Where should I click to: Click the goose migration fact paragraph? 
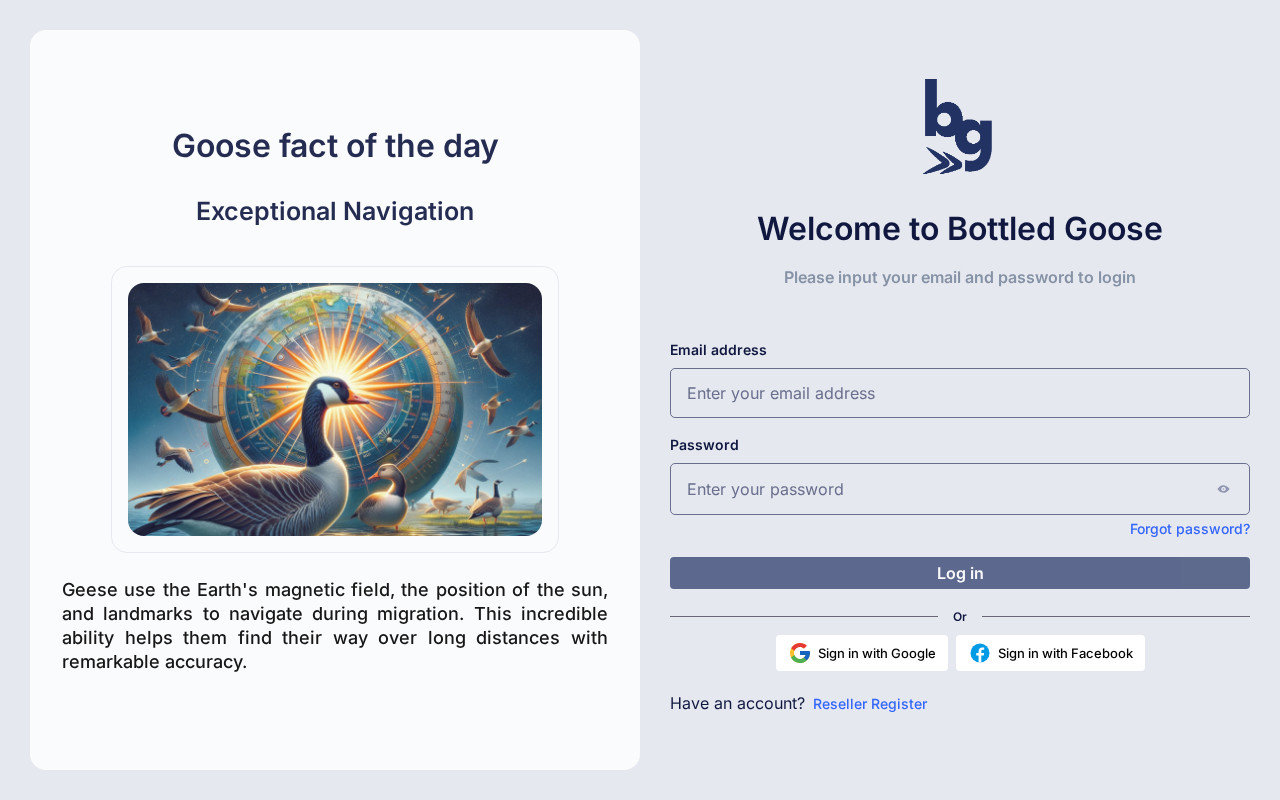pyautogui.click(x=335, y=625)
